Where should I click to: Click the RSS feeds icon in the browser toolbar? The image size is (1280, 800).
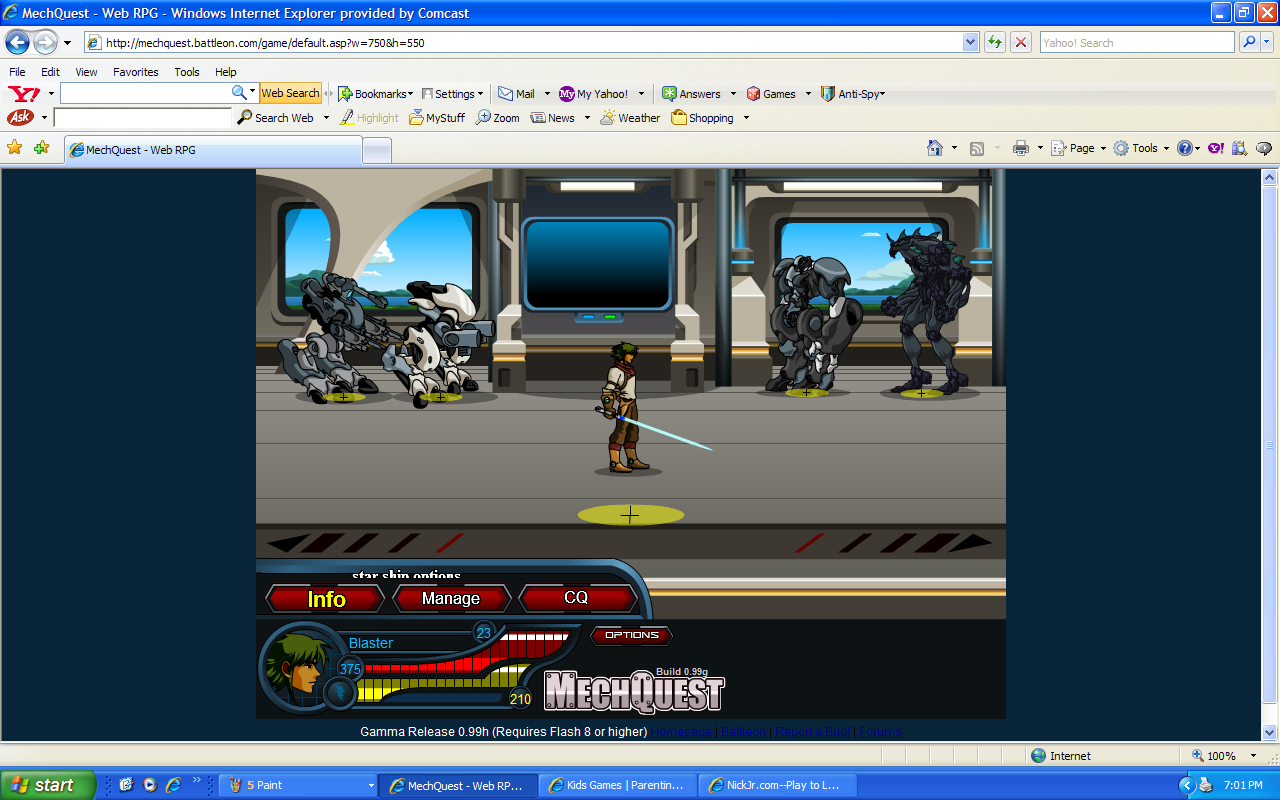click(977, 147)
